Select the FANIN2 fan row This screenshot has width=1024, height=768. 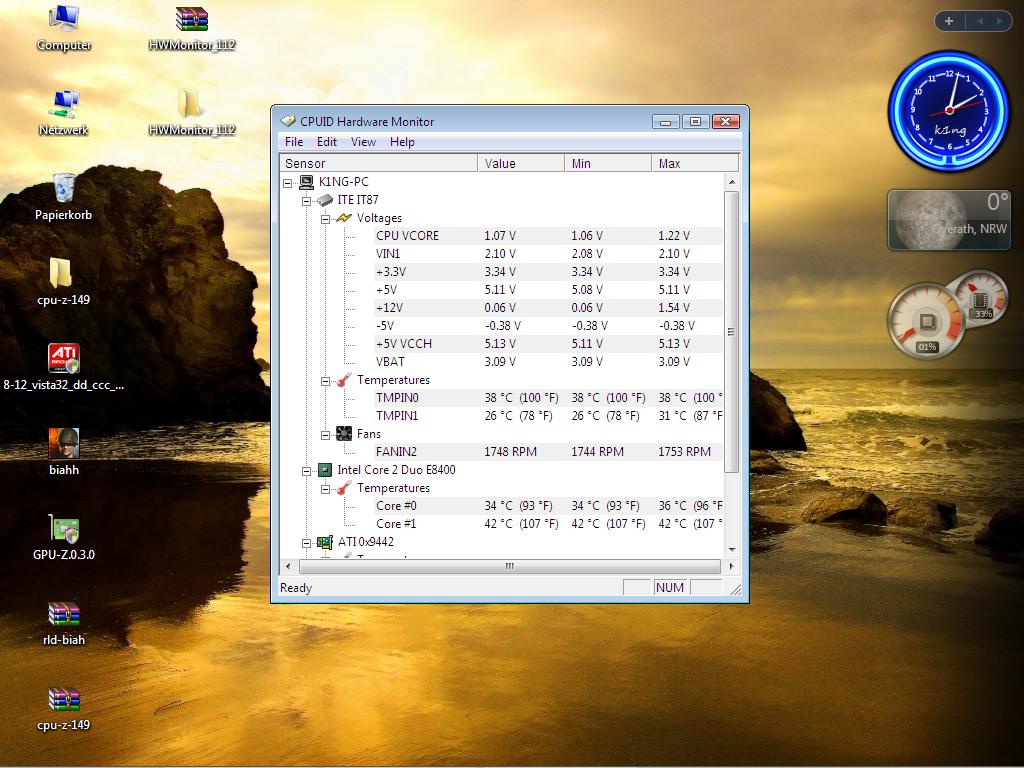coord(549,452)
